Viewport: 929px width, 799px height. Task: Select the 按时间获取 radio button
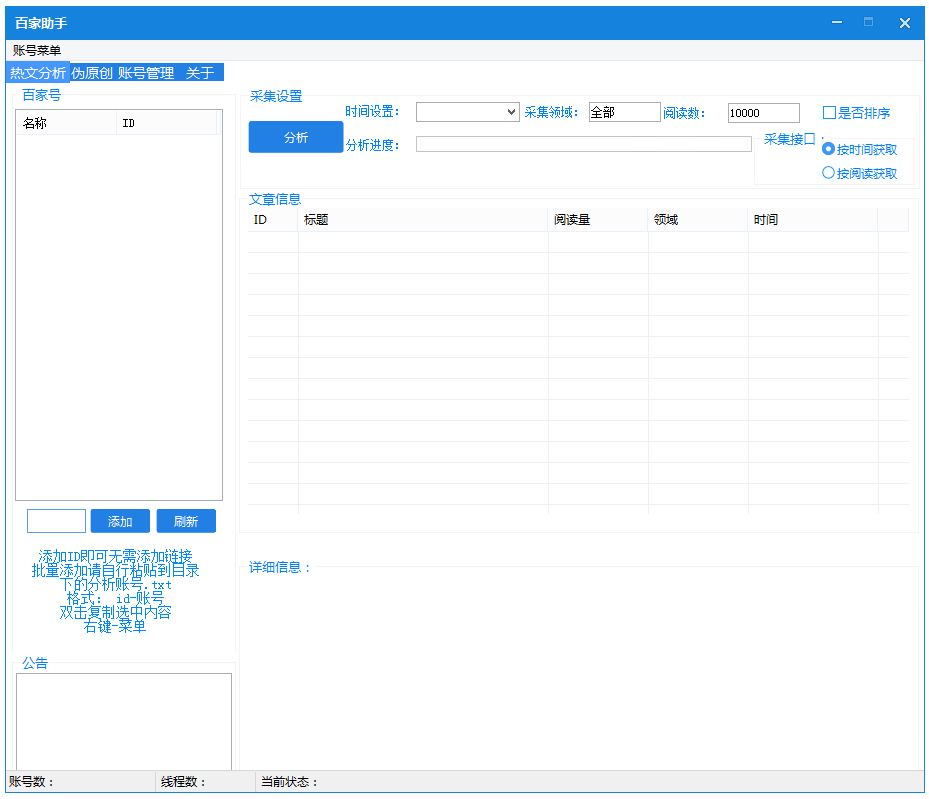(x=828, y=149)
